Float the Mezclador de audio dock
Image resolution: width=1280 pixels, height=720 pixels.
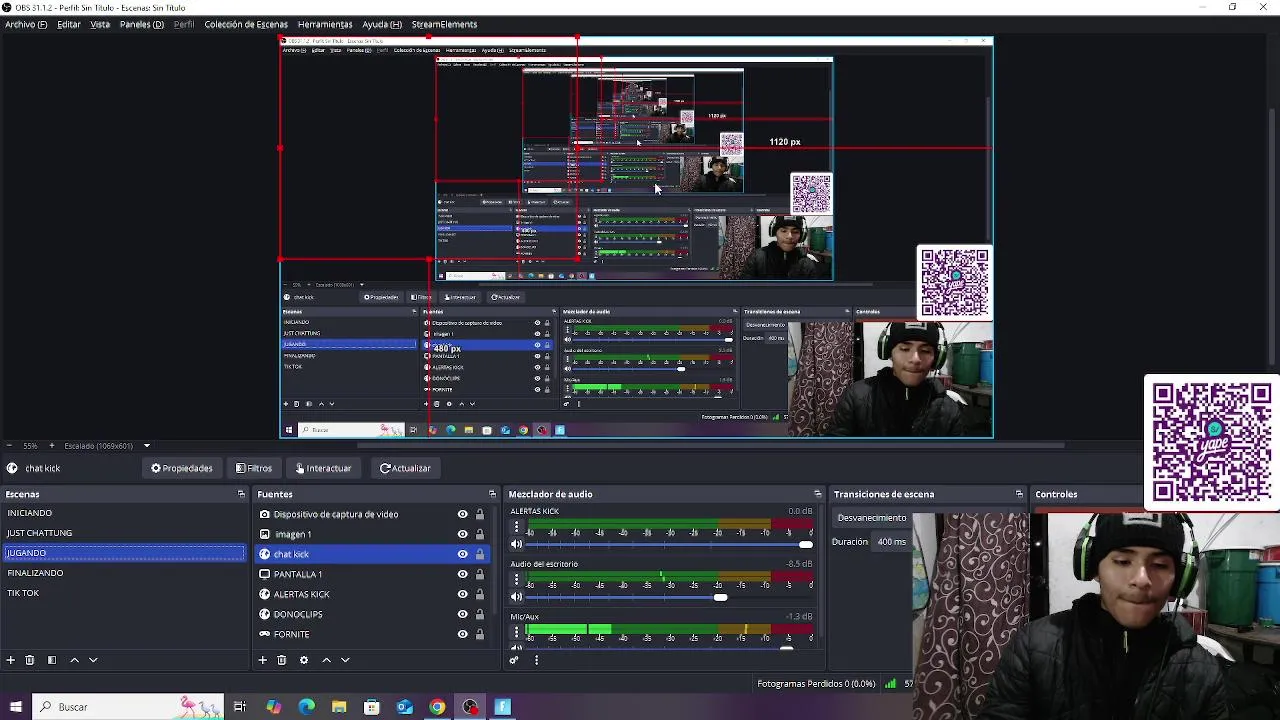click(x=818, y=494)
